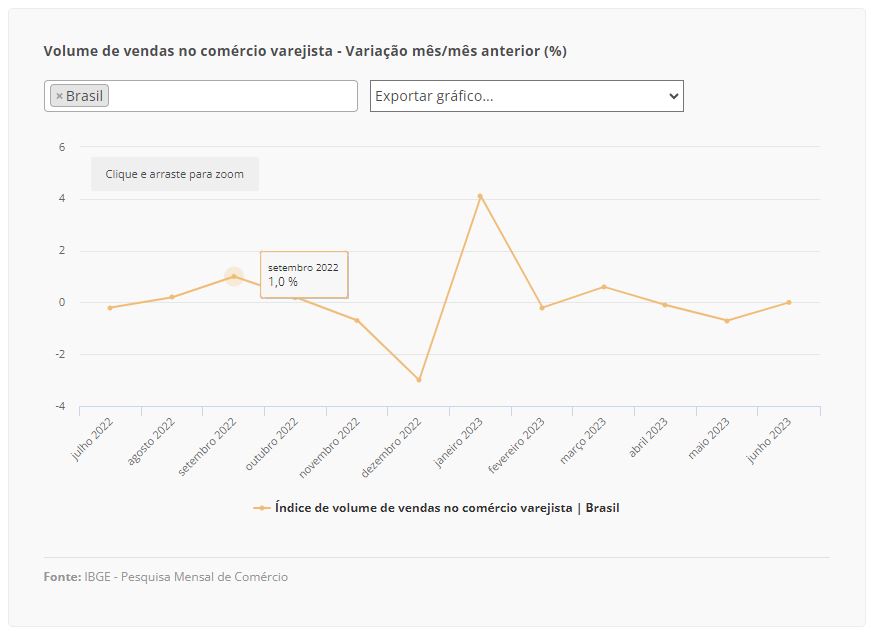Remove the Brasil tag with the x icon
Viewport: 871px width, 632px height.
59,96
